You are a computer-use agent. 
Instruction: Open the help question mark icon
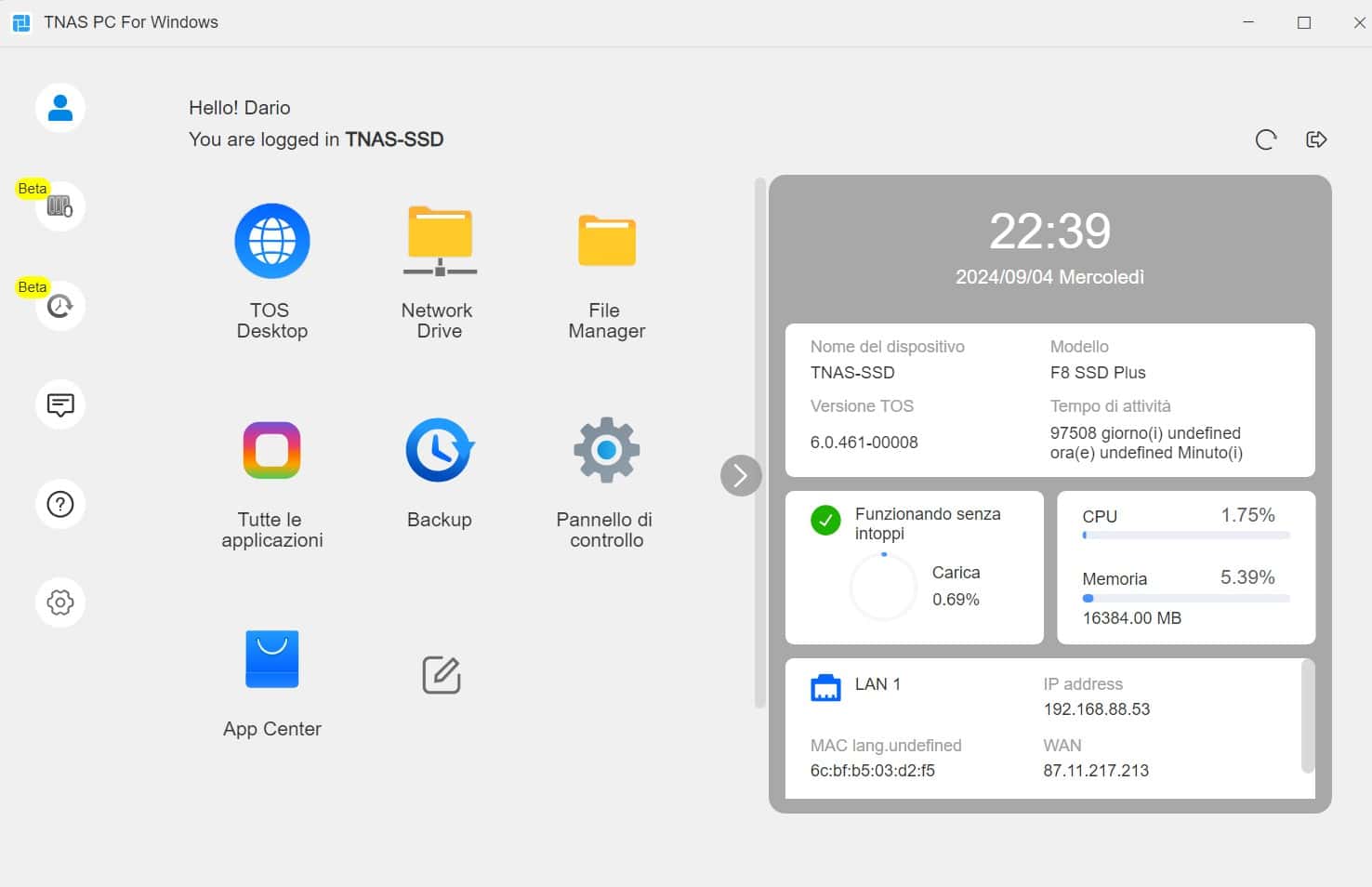[60, 504]
